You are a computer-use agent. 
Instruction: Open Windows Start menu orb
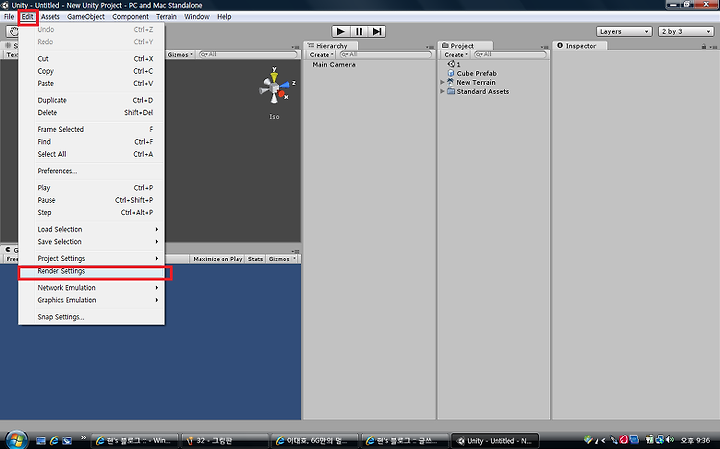[17, 440]
